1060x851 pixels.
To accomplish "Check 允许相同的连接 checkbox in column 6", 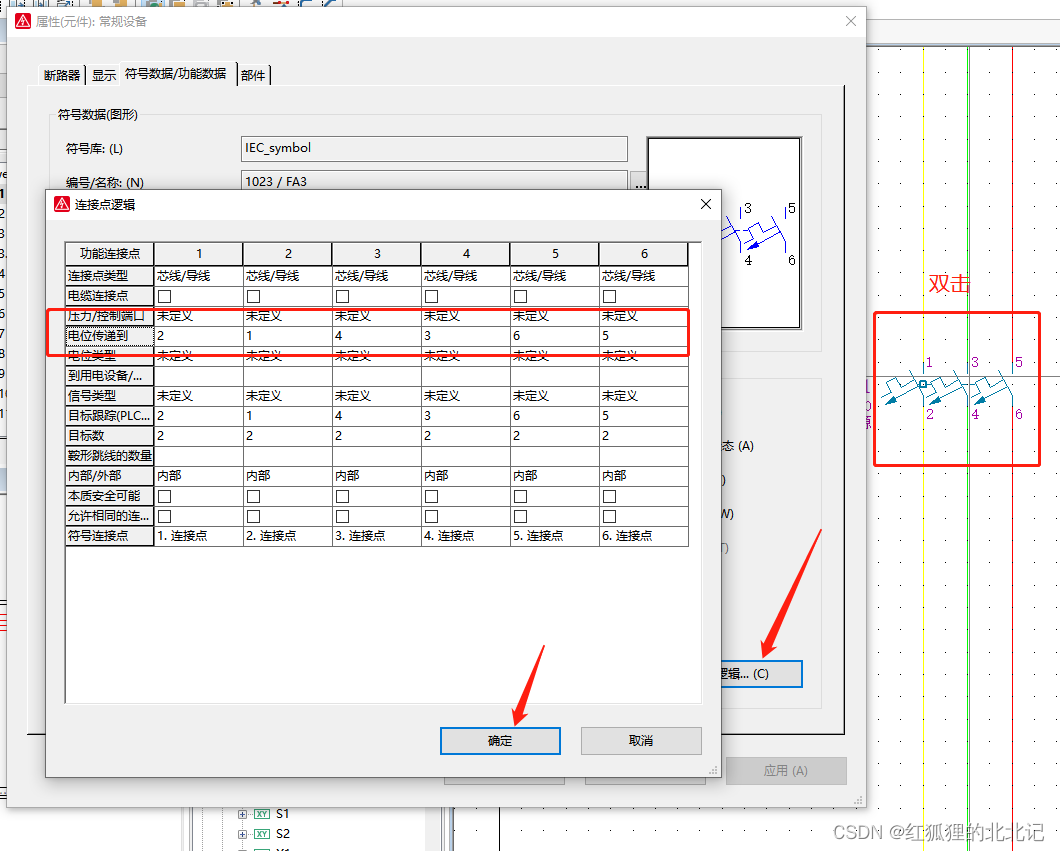I will point(609,516).
